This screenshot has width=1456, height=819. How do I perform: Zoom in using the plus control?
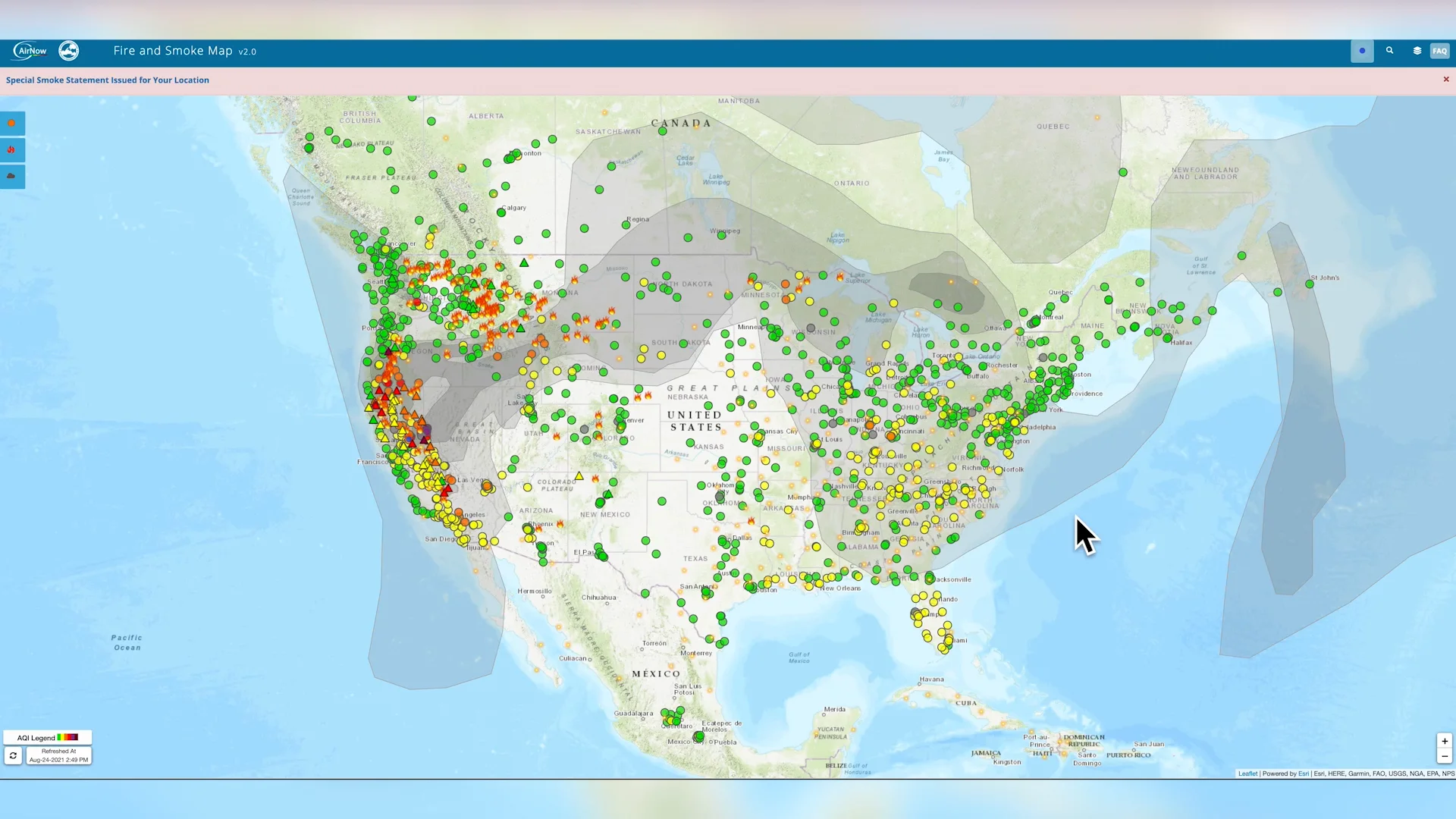coord(1445,742)
